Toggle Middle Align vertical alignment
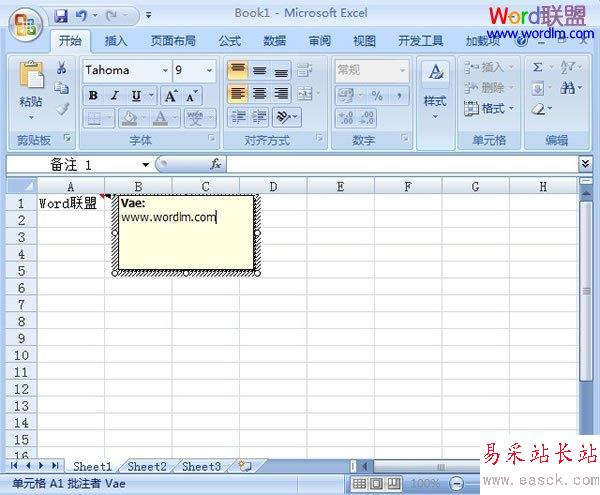 (x=259, y=70)
